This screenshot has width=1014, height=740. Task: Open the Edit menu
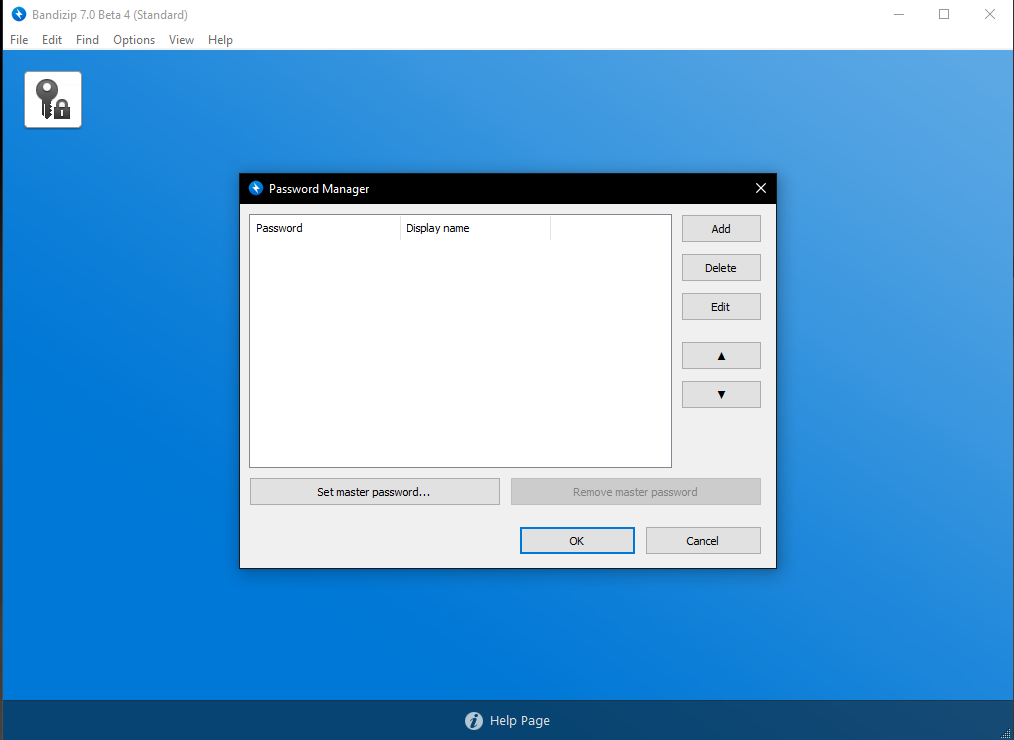[52, 39]
